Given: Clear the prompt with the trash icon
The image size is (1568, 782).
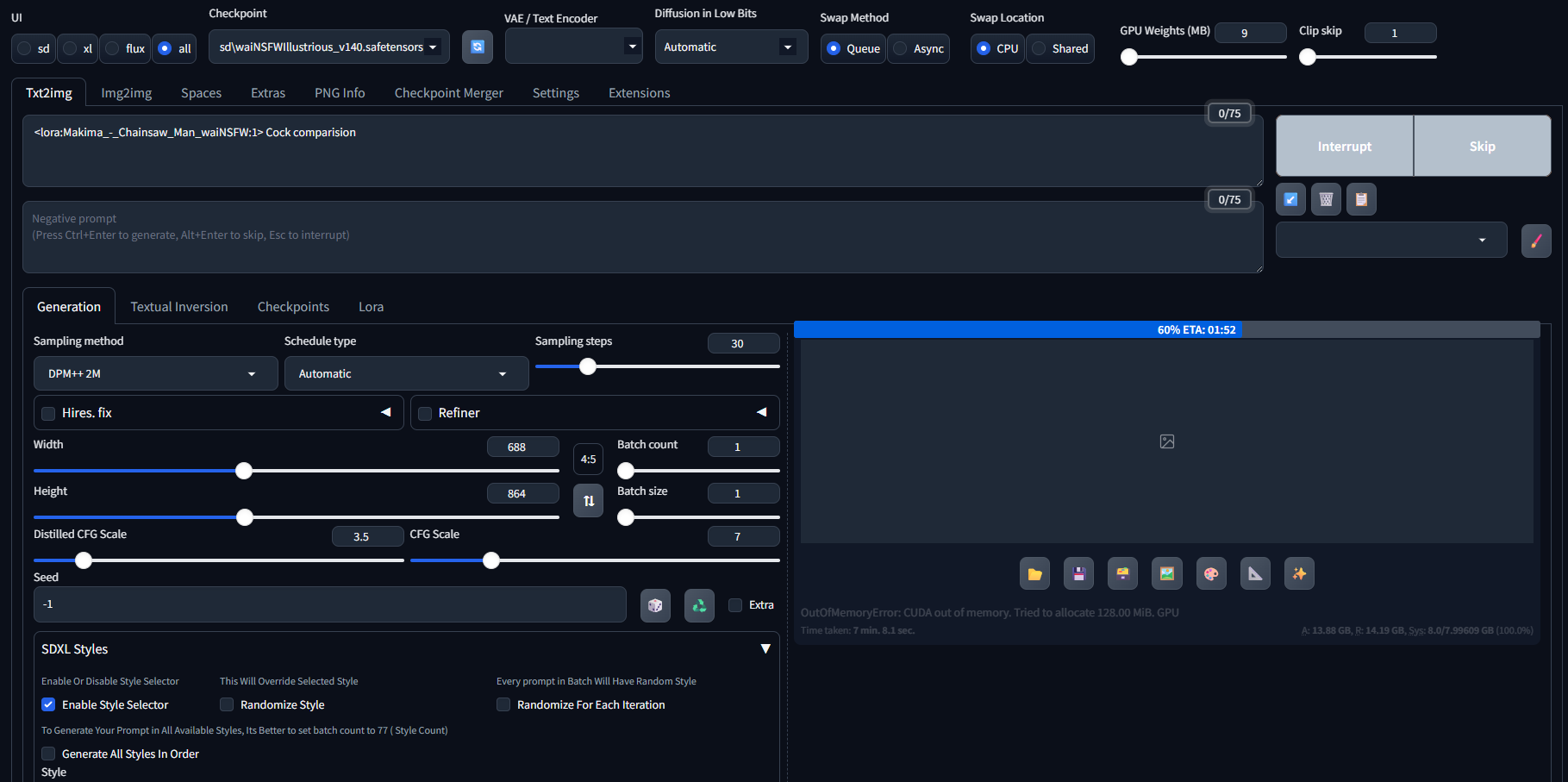Looking at the screenshot, I should pos(1326,199).
